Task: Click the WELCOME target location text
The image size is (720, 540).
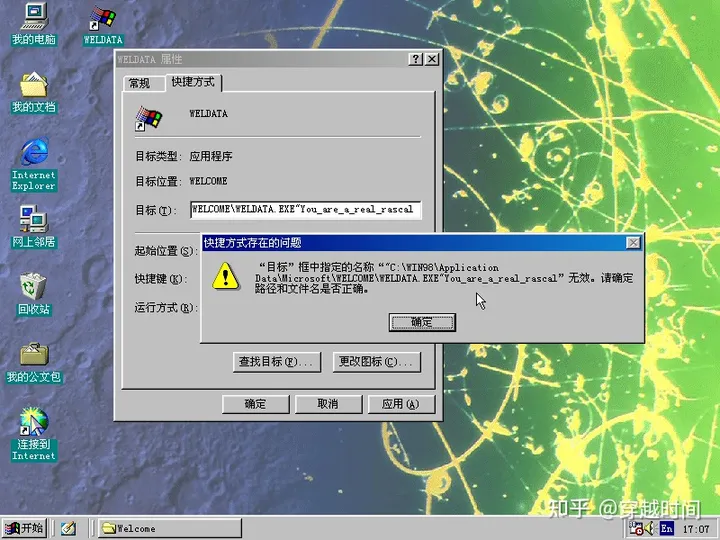Action: pyautogui.click(x=208, y=181)
